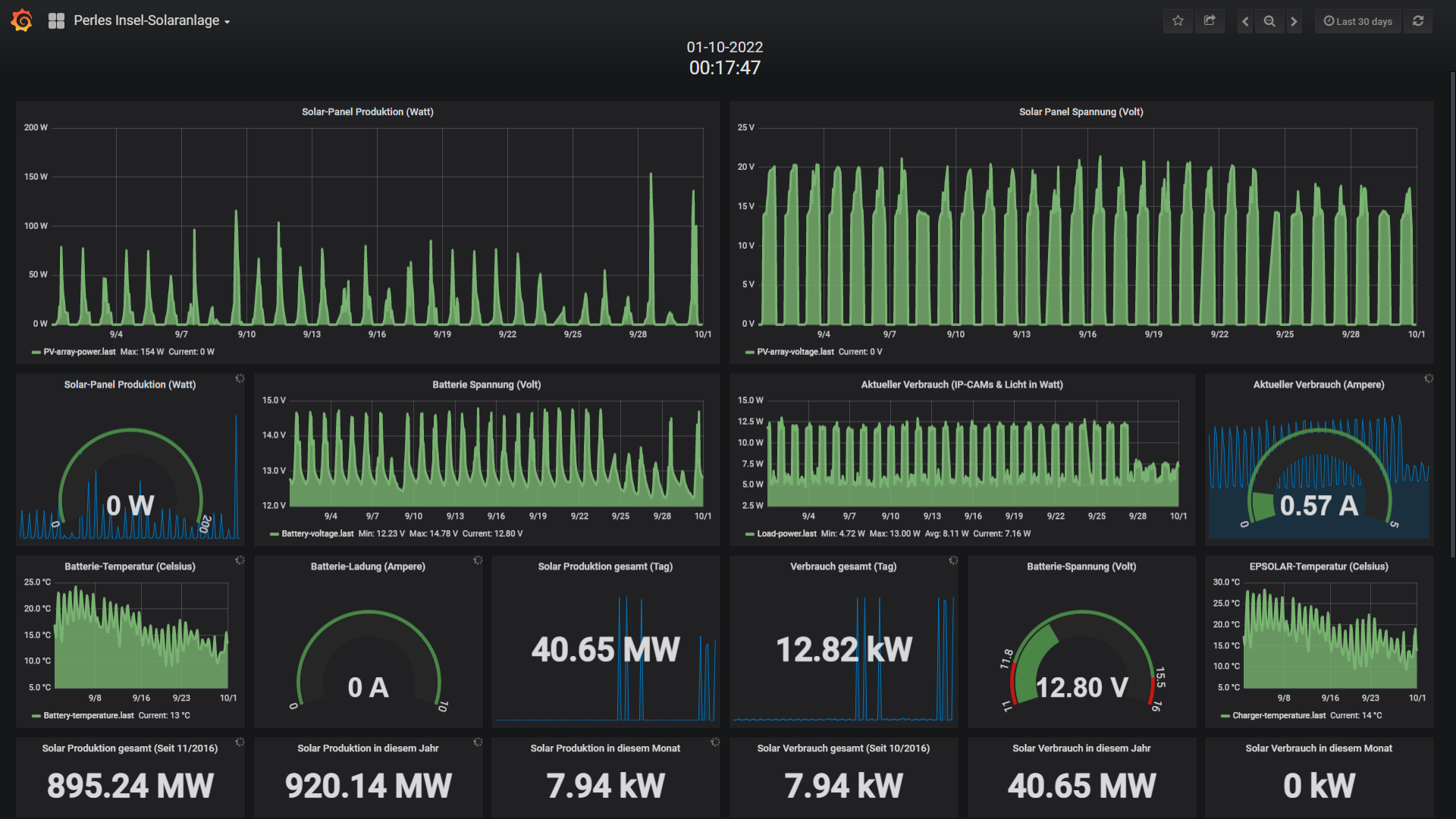Open the Last 30 days time picker
Image resolution: width=1456 pixels, height=819 pixels.
point(1358,21)
